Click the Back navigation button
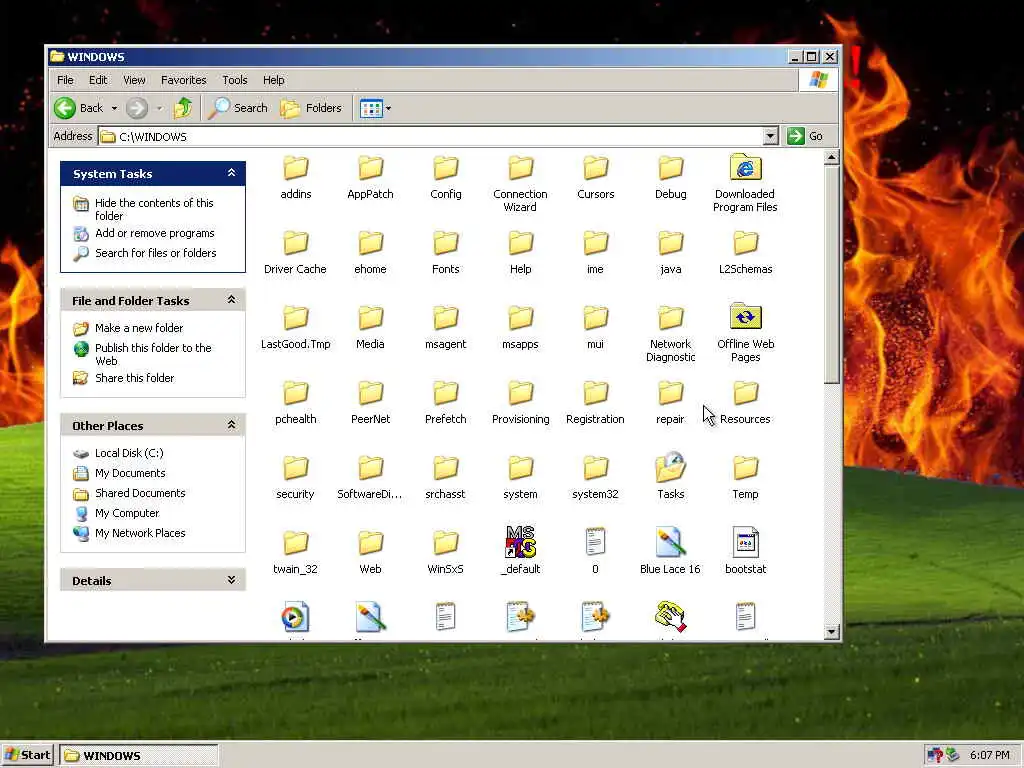Viewport: 1024px width, 768px height. click(x=79, y=108)
